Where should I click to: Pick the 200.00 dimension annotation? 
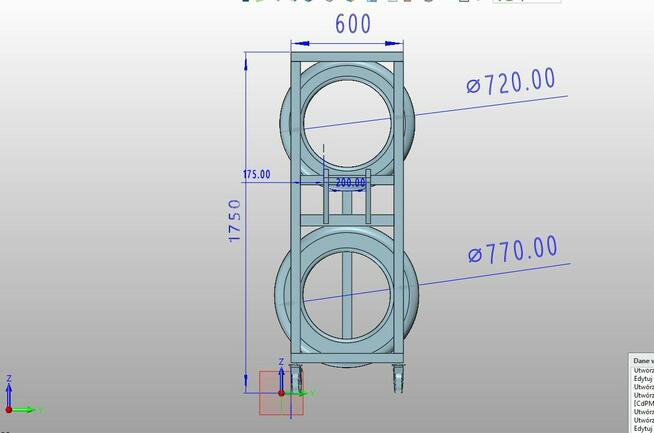pos(349,183)
